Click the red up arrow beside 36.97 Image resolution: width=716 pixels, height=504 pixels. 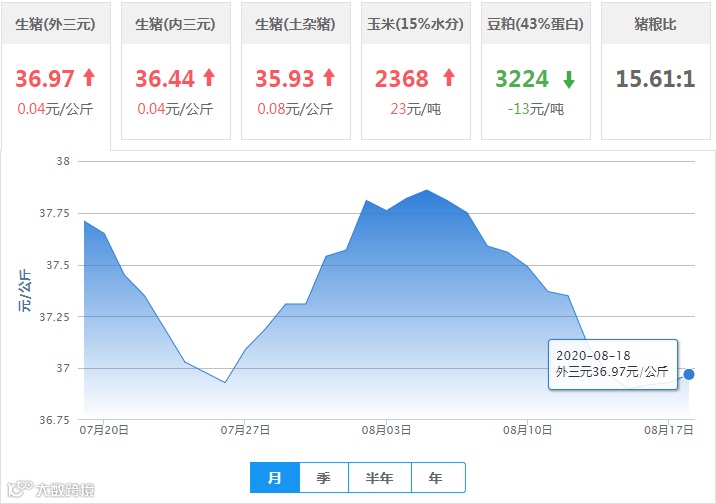90,78
